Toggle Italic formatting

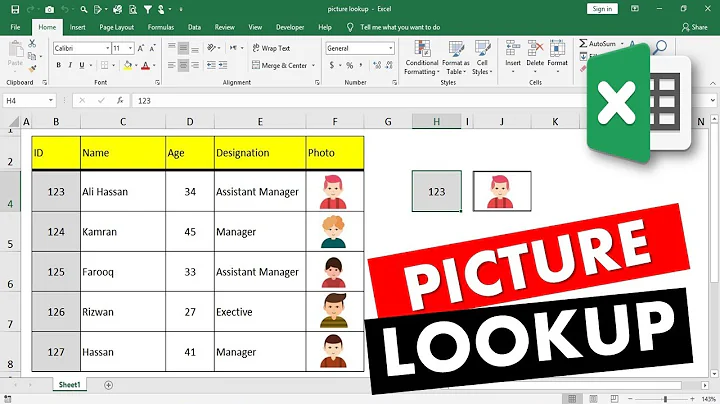point(70,65)
